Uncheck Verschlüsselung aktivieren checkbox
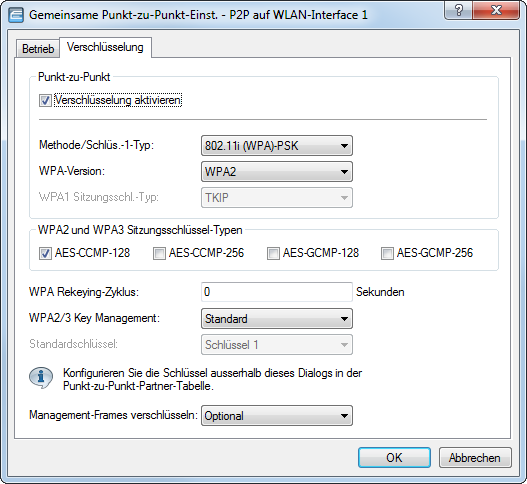The height and width of the screenshot is (484, 527). [45, 100]
